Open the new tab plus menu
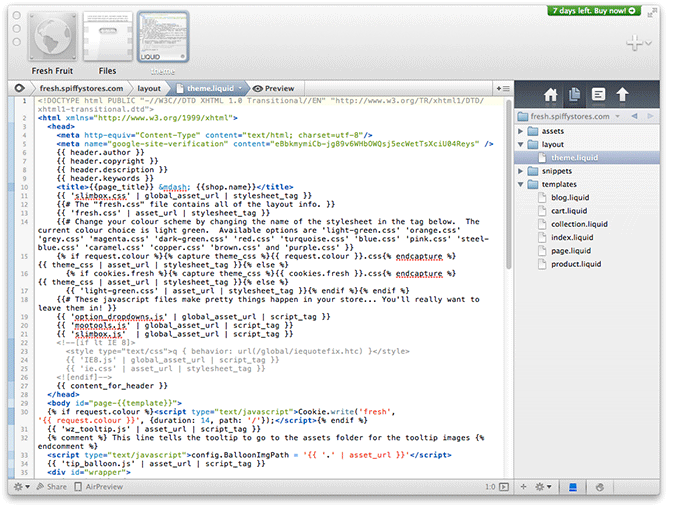Screen dimensions: 675x506 pyautogui.click(x=638, y=43)
